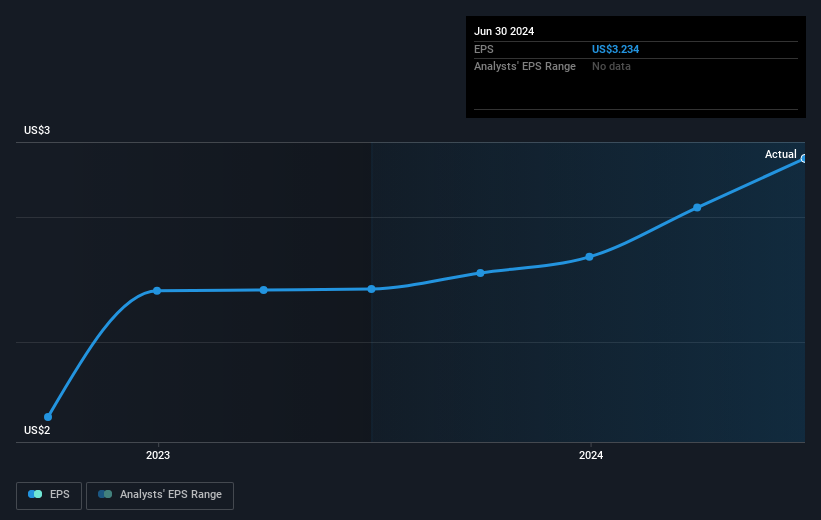Click the 'Analysts' EPS Range' tooltip row label
This screenshot has height=520, width=821.
525,67
